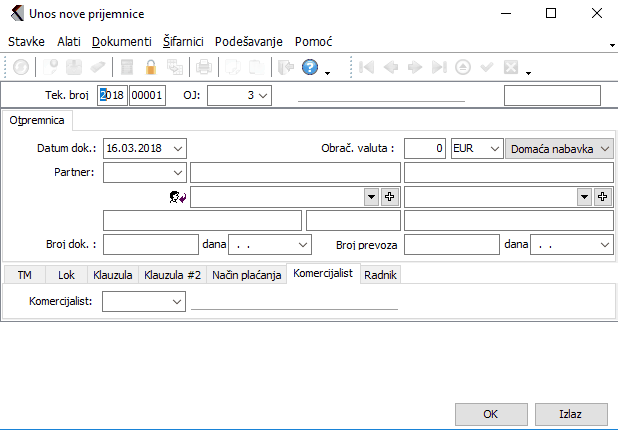Click the plus button beside the left combo box

pyautogui.click(x=390, y=197)
